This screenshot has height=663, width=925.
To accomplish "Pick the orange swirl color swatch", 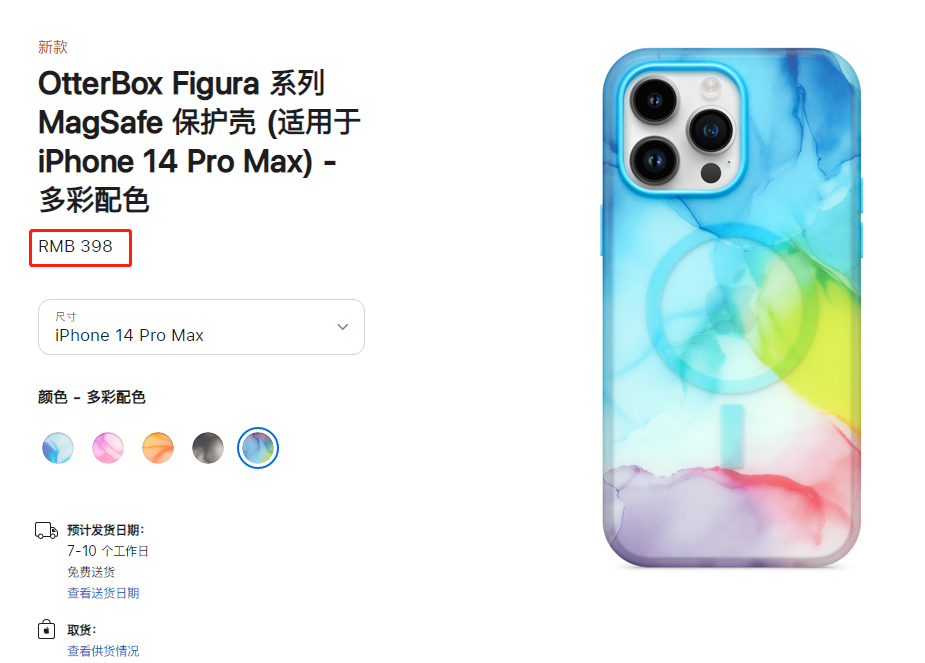I will (x=158, y=448).
